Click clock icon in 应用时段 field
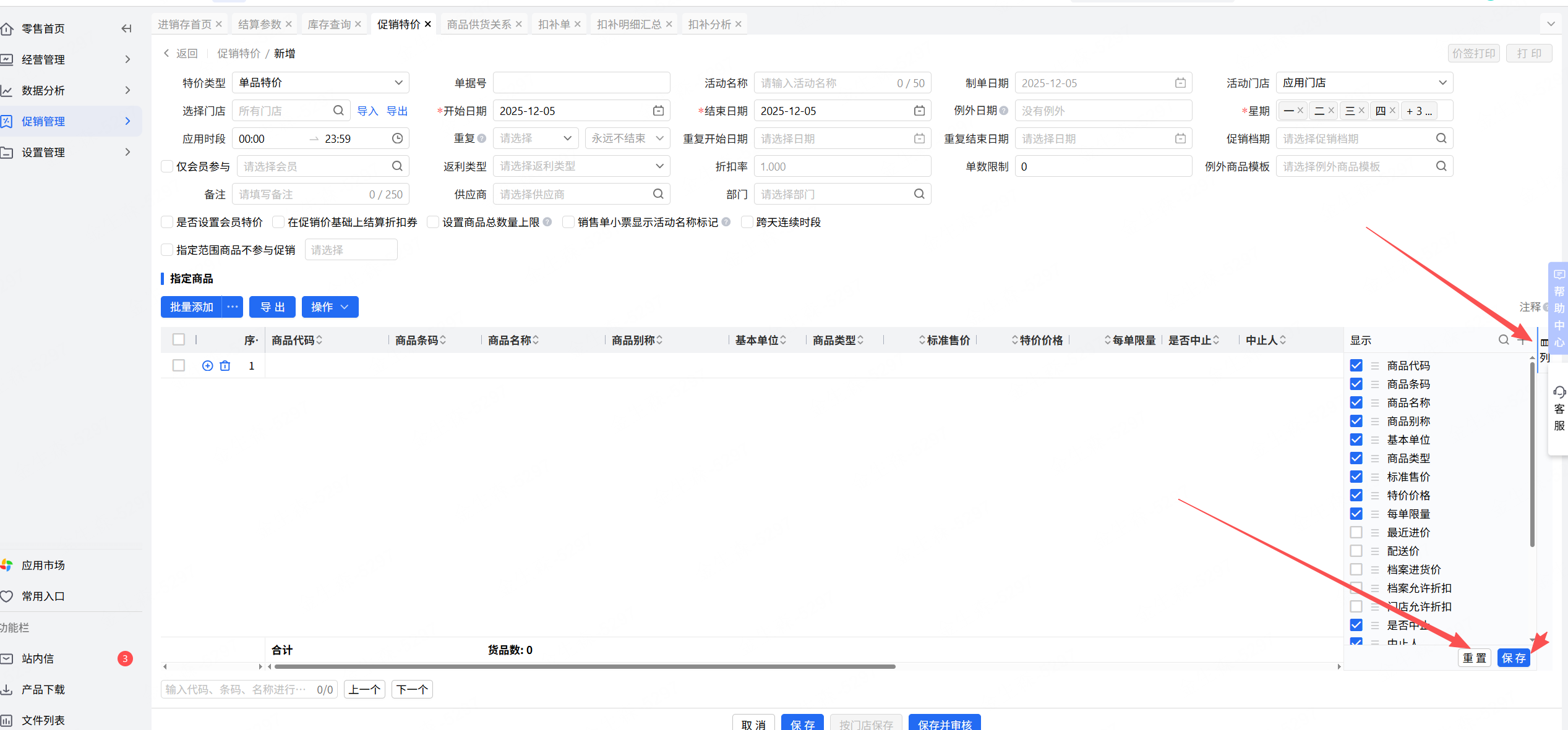The width and height of the screenshot is (1568, 730). click(397, 138)
